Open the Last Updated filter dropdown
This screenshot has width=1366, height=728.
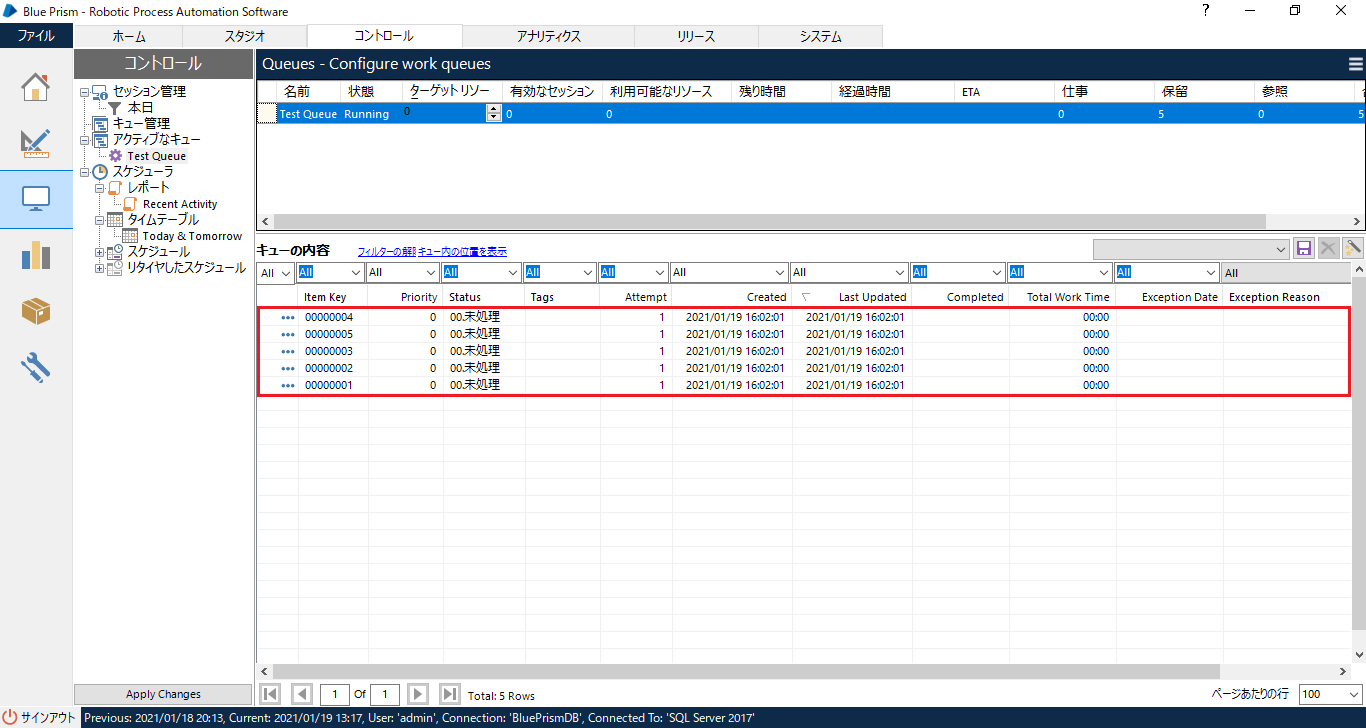point(899,272)
